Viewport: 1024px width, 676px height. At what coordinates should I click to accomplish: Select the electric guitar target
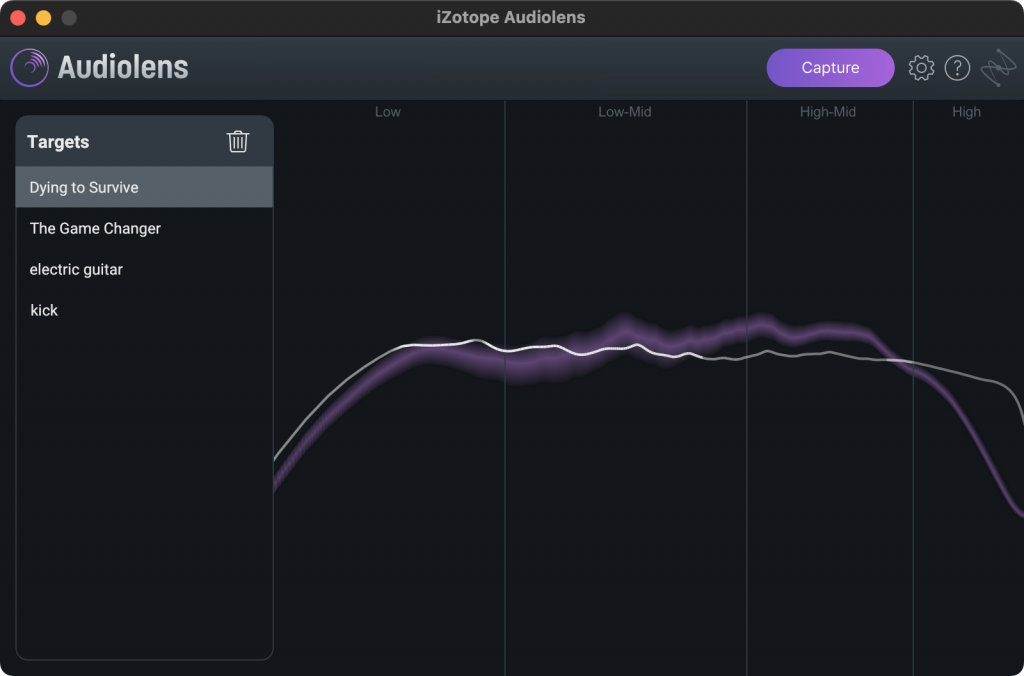pos(144,269)
